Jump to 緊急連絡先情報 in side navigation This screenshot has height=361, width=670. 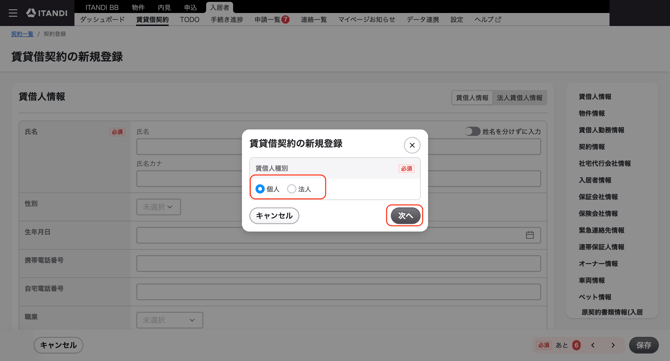[602, 230]
